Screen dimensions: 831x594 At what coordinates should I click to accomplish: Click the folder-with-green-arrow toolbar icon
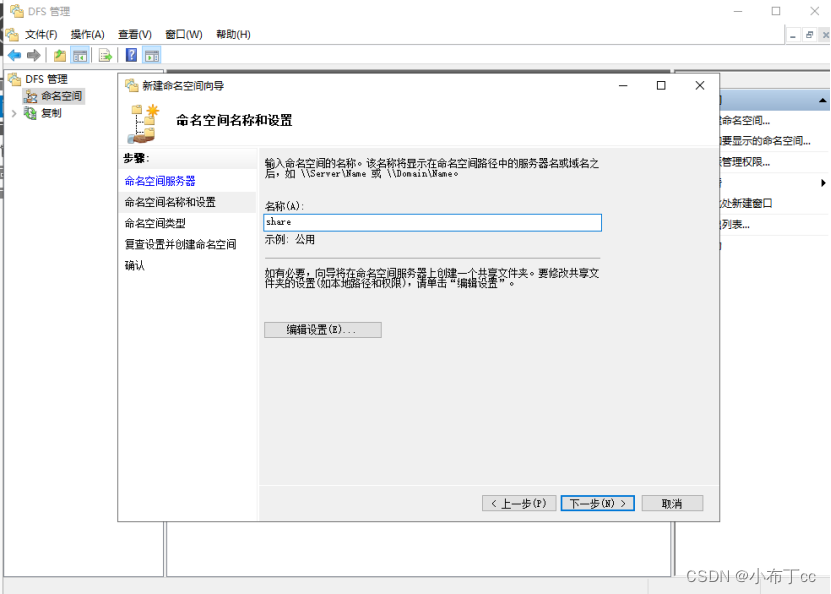(x=59, y=55)
